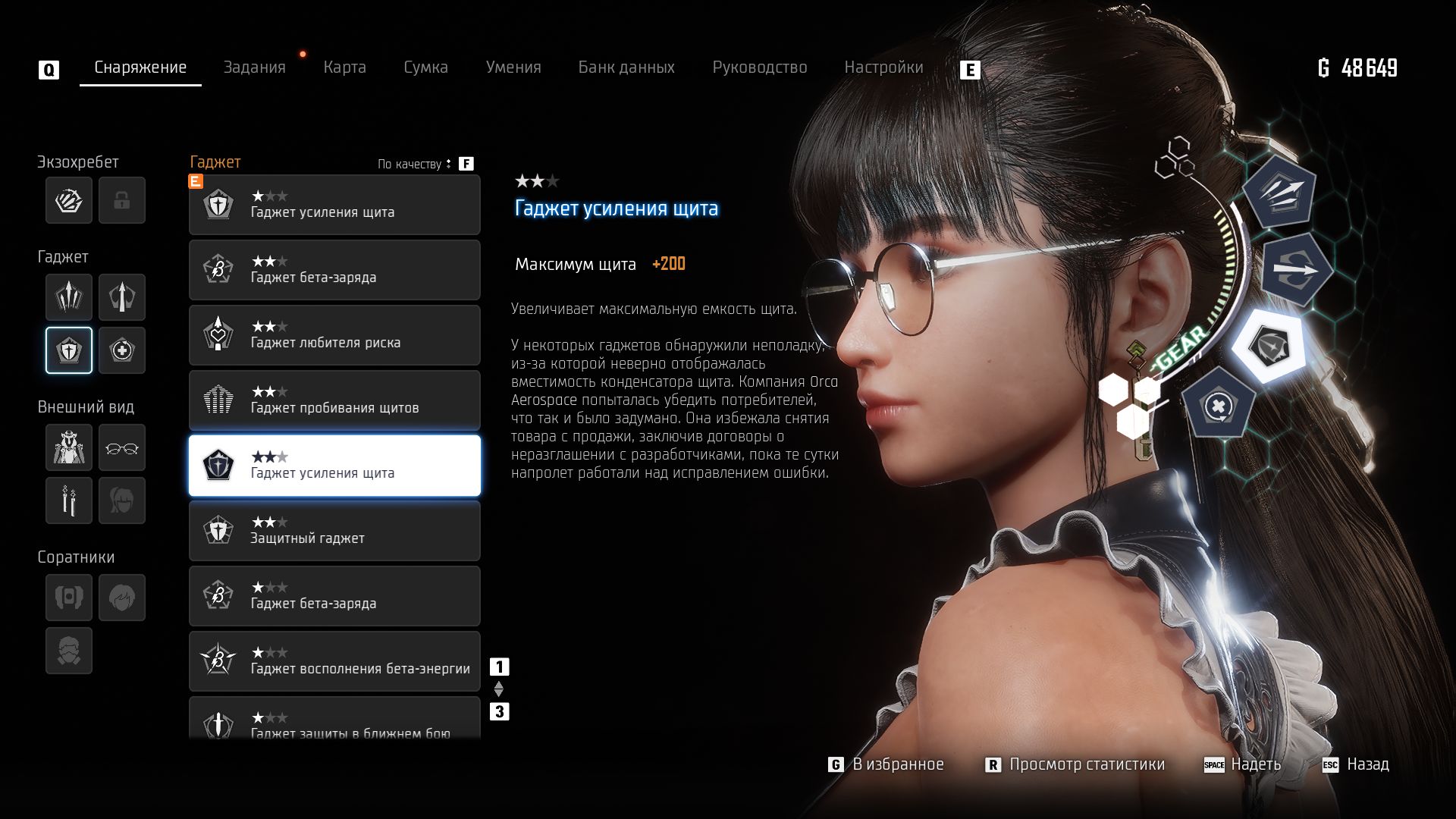Select the medical cross gadget slot

(121, 350)
